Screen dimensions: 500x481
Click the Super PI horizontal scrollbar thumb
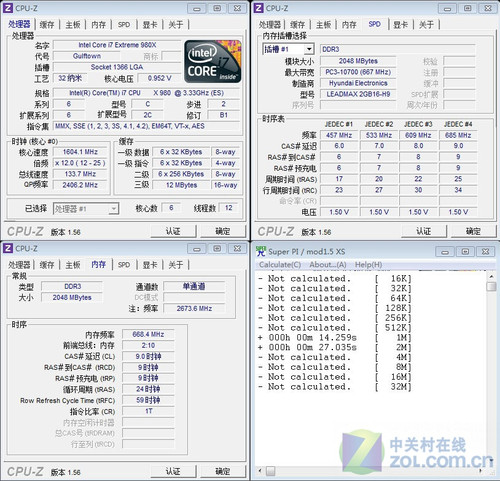[270, 471]
